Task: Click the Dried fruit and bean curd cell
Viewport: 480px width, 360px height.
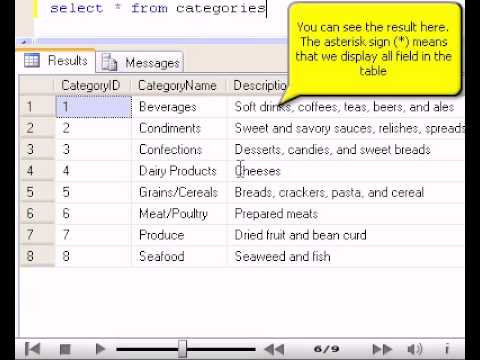Action: [346, 235]
